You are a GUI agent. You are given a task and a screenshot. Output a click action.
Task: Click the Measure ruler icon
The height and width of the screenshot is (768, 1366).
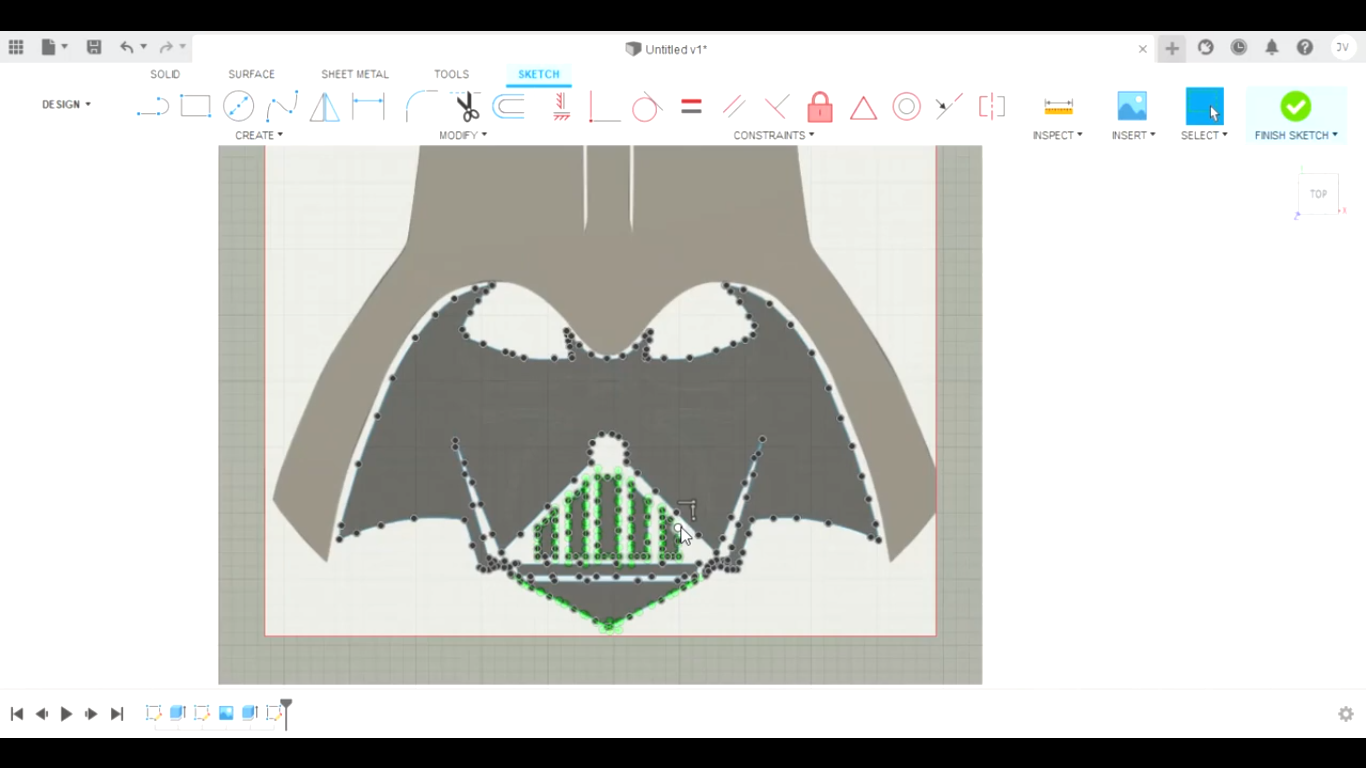pos(1058,106)
